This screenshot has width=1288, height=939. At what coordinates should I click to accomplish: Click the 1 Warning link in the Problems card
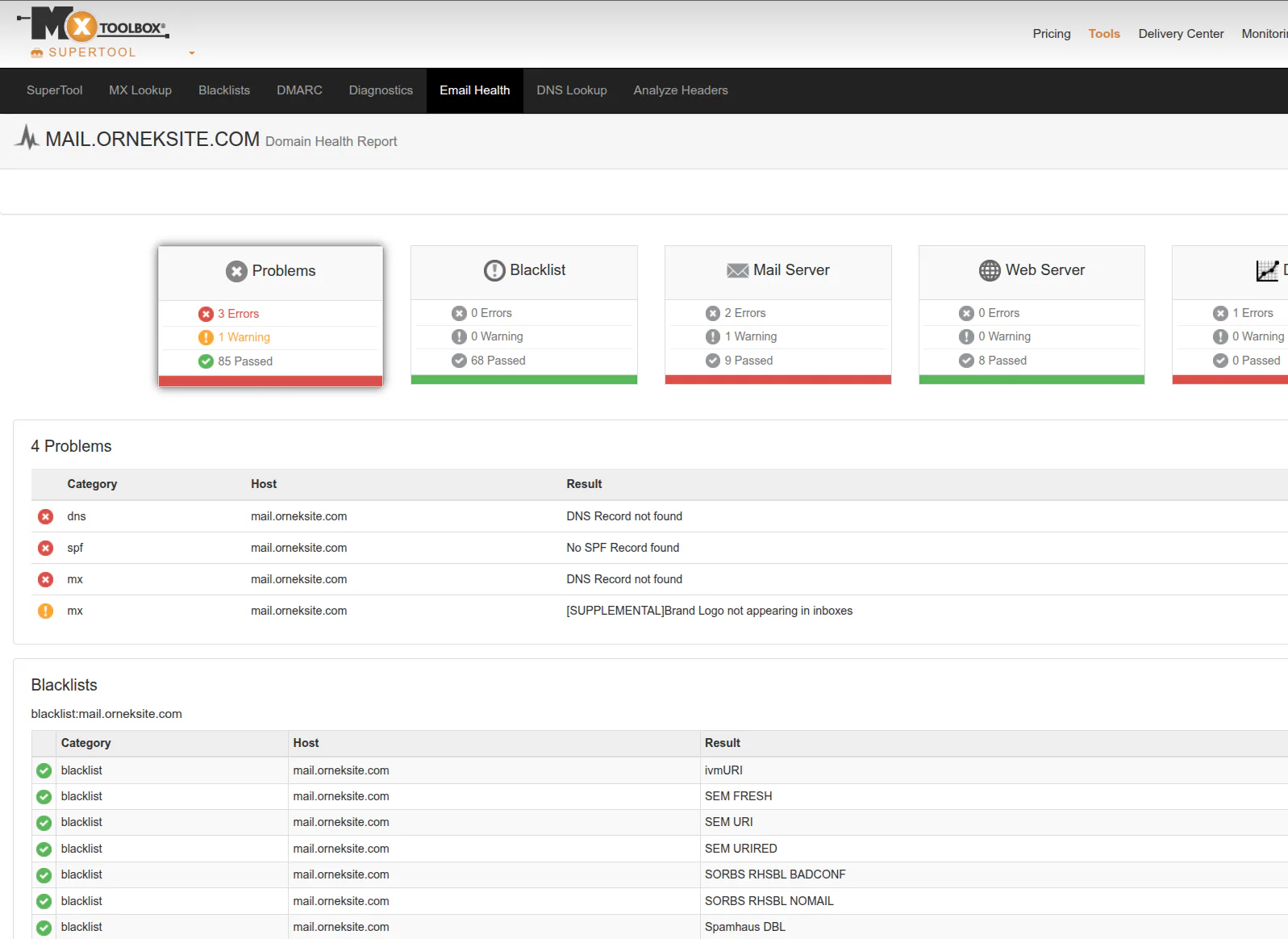coord(244,337)
